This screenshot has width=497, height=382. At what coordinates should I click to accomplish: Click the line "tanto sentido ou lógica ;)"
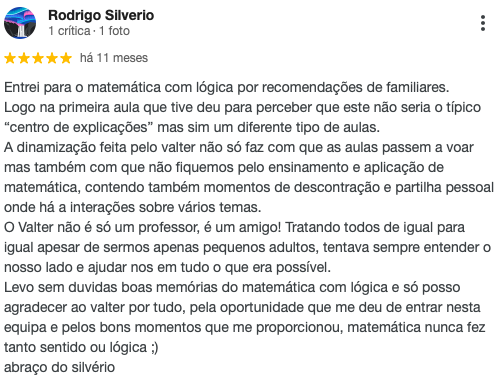pos(81,348)
